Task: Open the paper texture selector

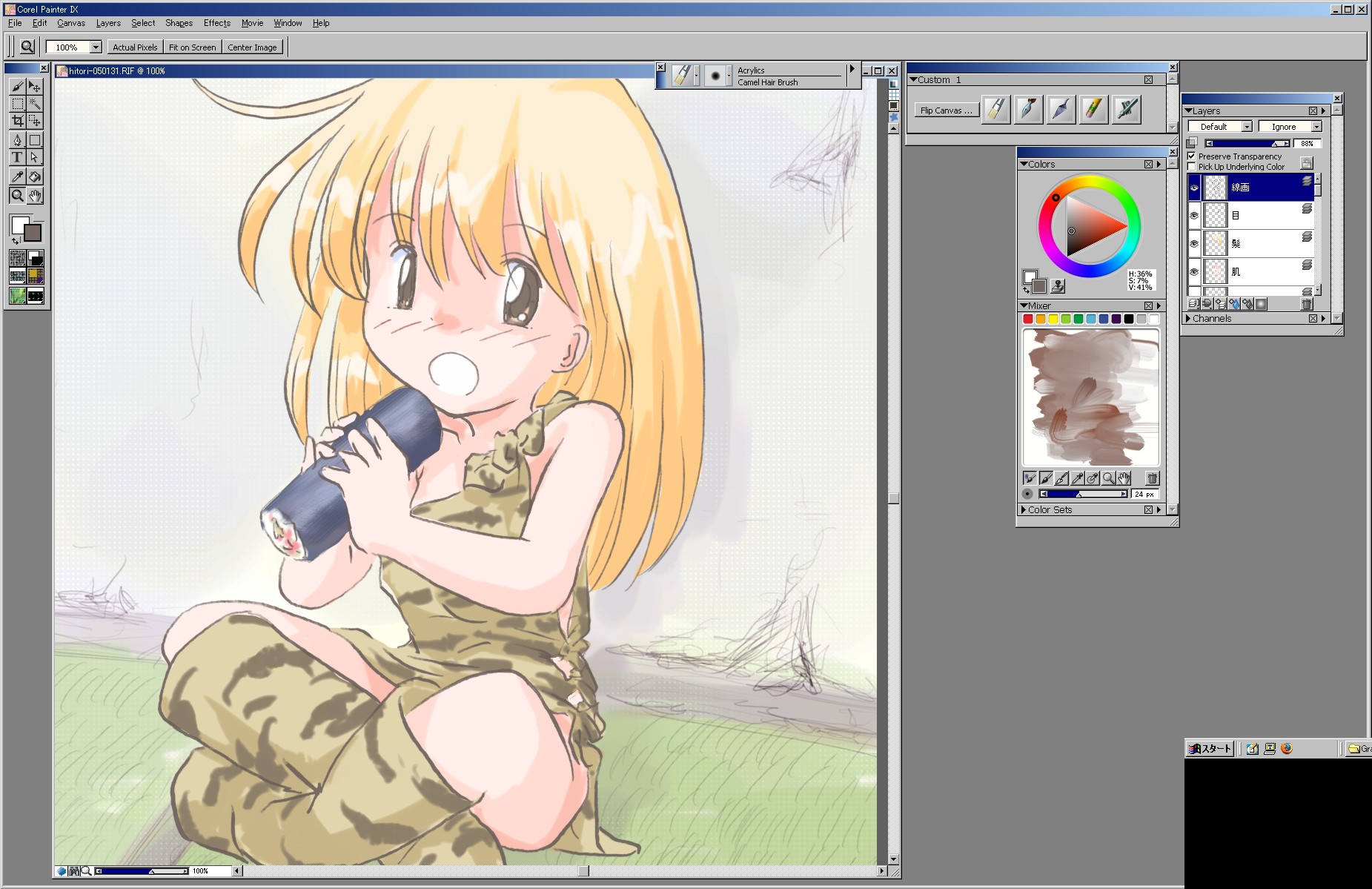Action: point(18,258)
